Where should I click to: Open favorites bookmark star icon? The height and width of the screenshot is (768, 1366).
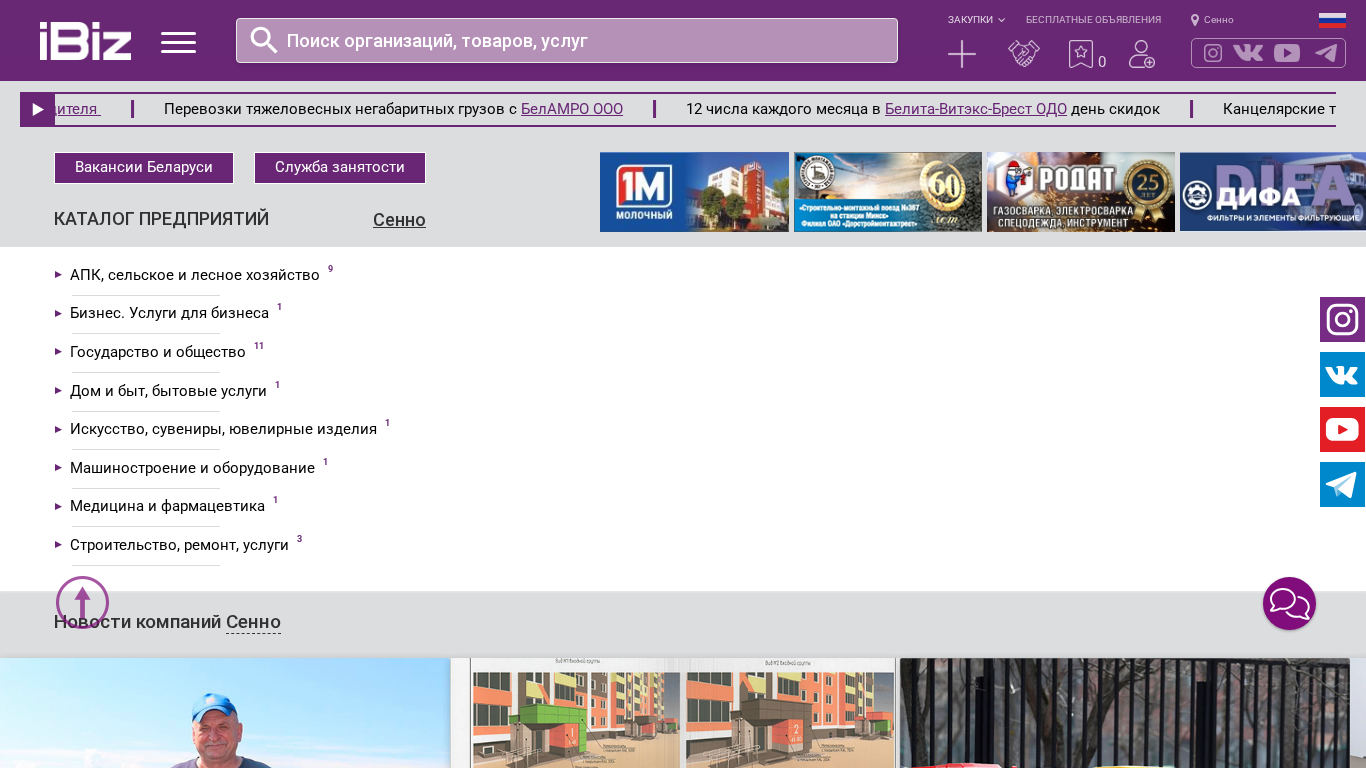[1081, 54]
